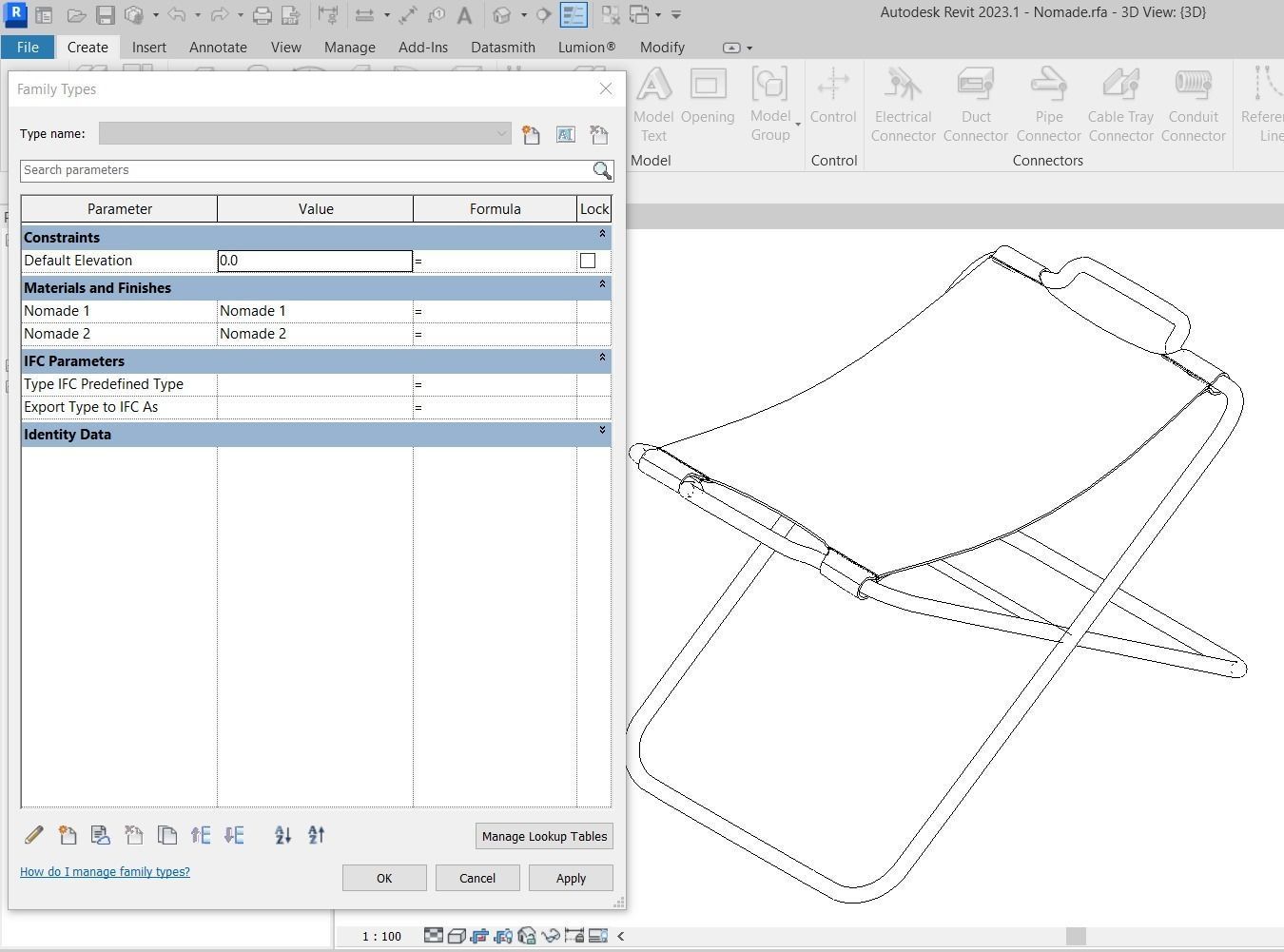Open the File menu tab
Screen dimensions: 1284x952
(28, 48)
